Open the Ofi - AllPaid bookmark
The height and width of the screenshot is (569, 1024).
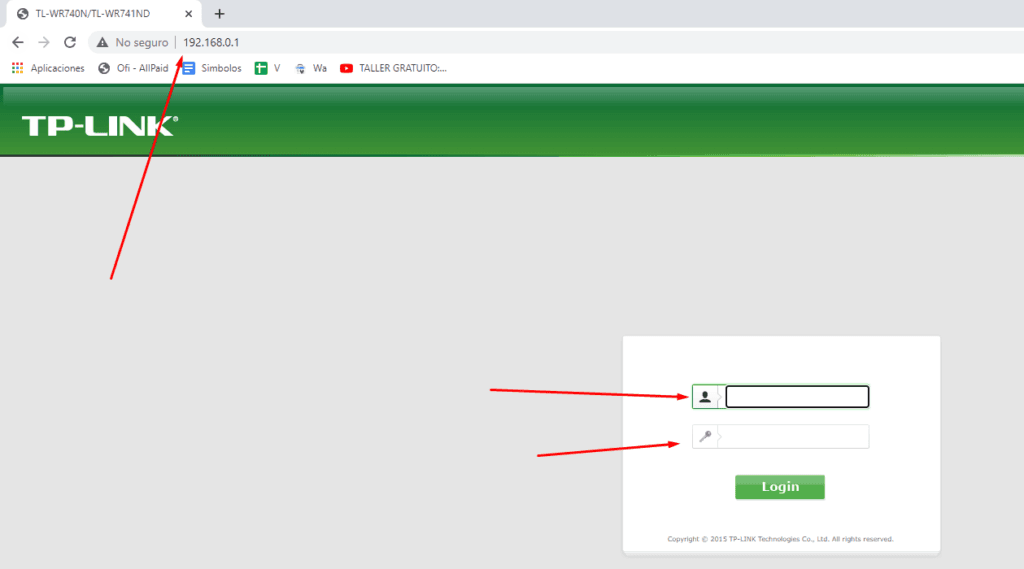[133, 68]
